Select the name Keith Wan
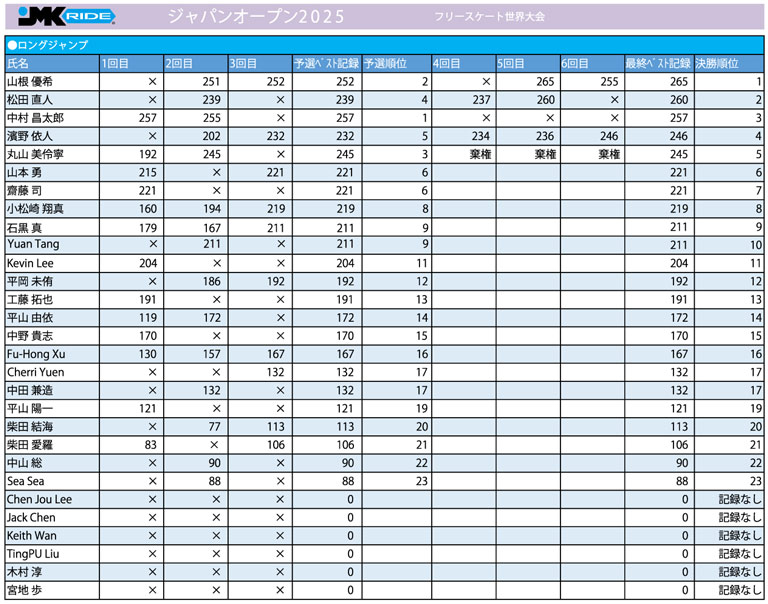The height and width of the screenshot is (604, 768). pos(31,535)
